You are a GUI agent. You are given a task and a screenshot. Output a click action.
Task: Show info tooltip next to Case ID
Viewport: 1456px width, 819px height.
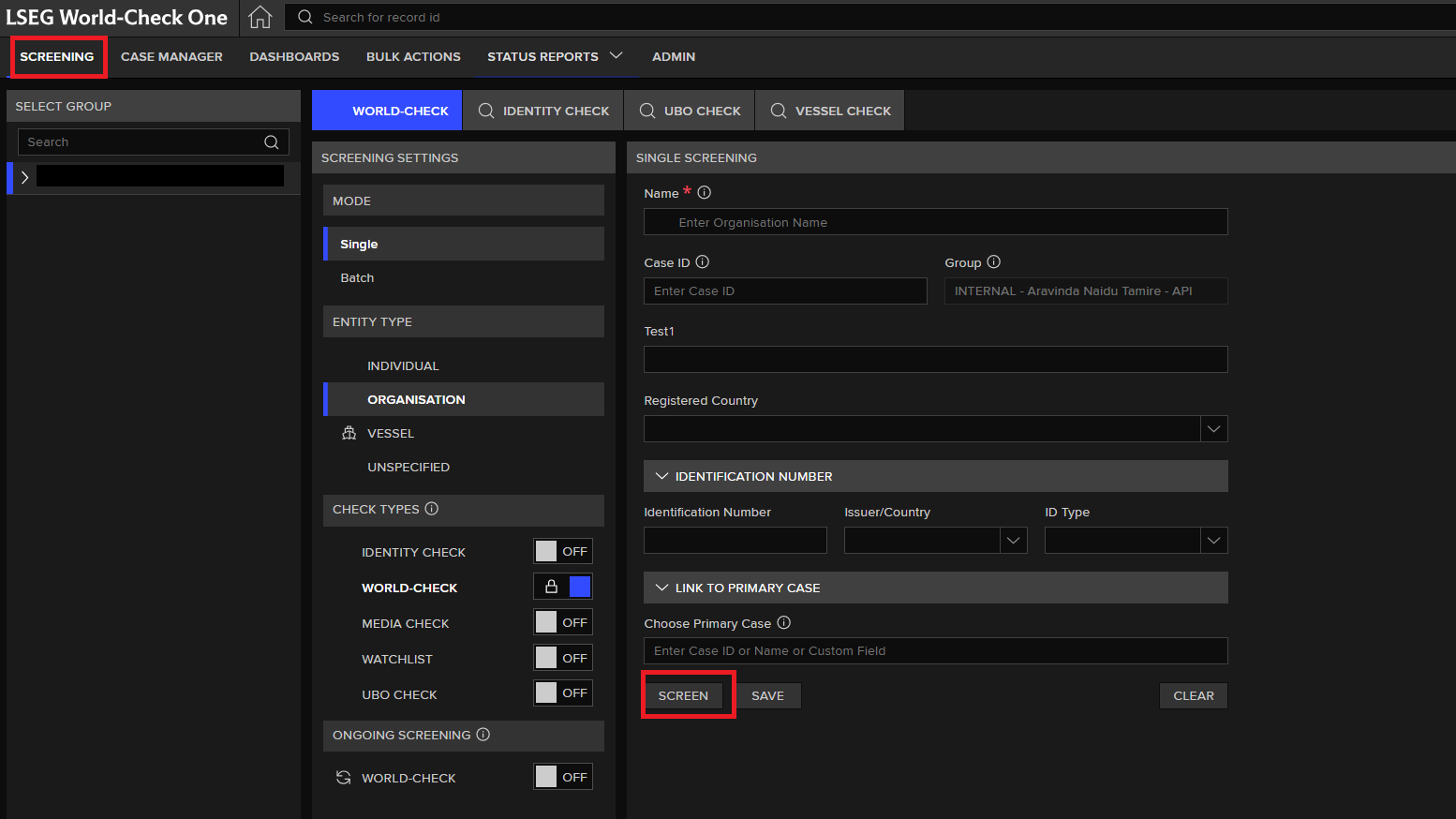703,261
